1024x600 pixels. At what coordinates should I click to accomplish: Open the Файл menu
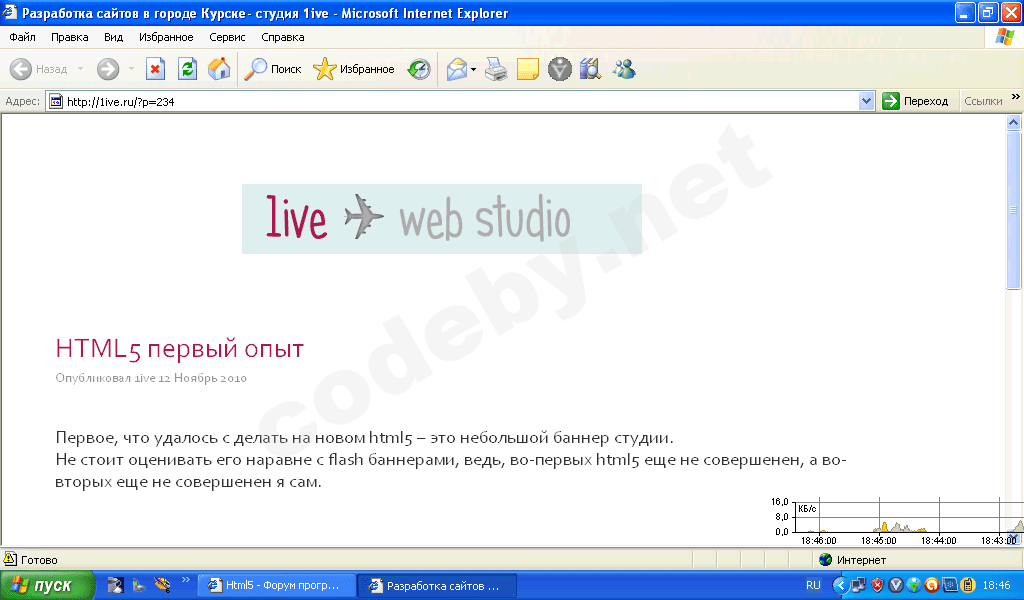point(22,37)
